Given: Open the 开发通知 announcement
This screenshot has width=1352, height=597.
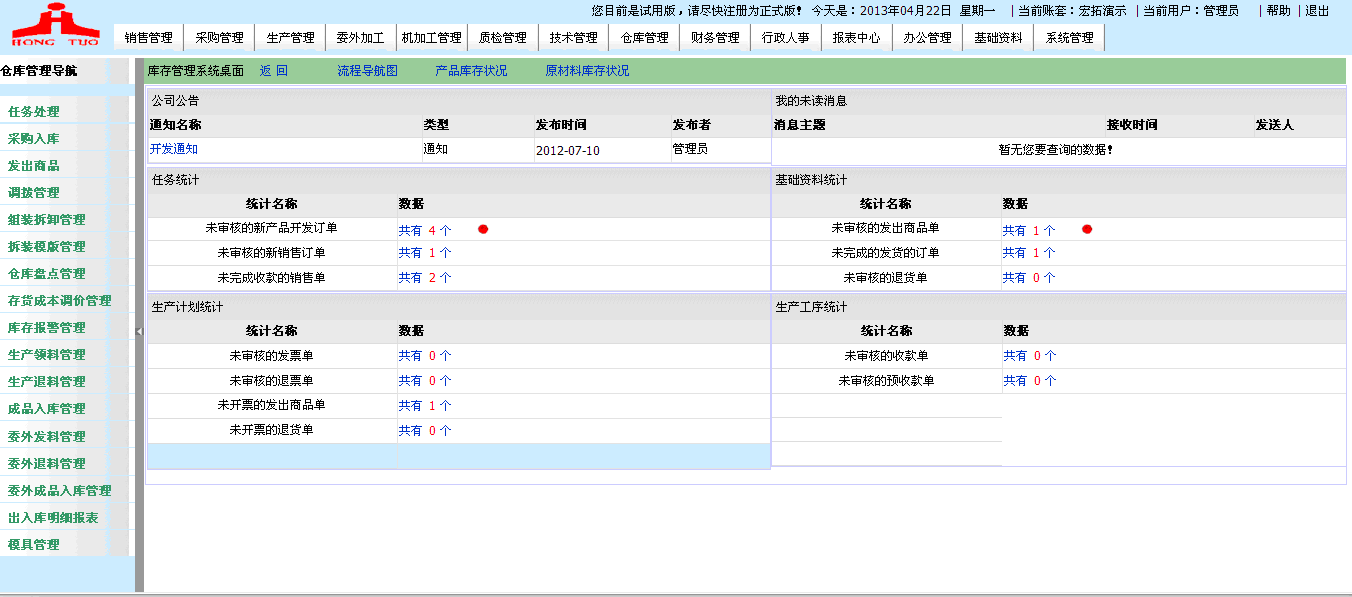Looking at the screenshot, I should pos(174,149).
